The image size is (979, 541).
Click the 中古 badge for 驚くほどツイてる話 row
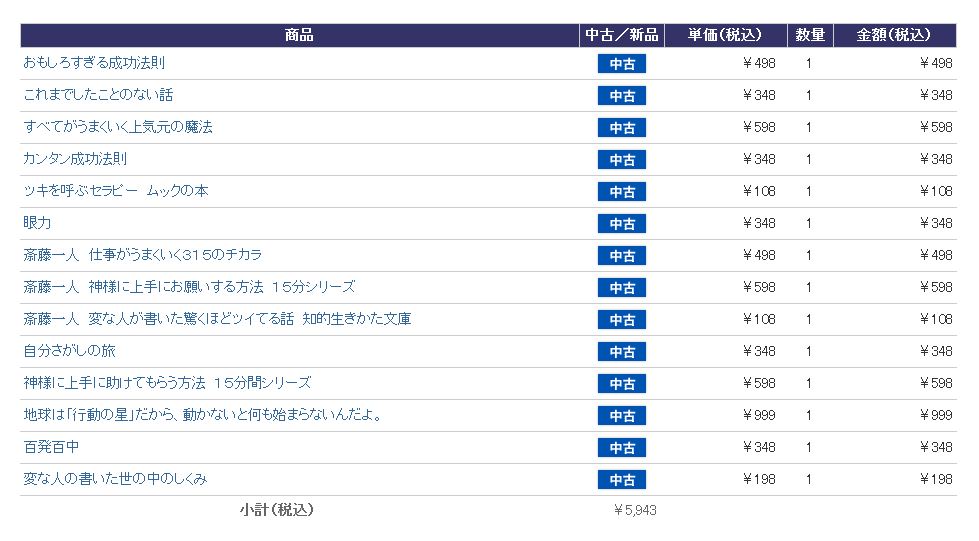coord(622,320)
